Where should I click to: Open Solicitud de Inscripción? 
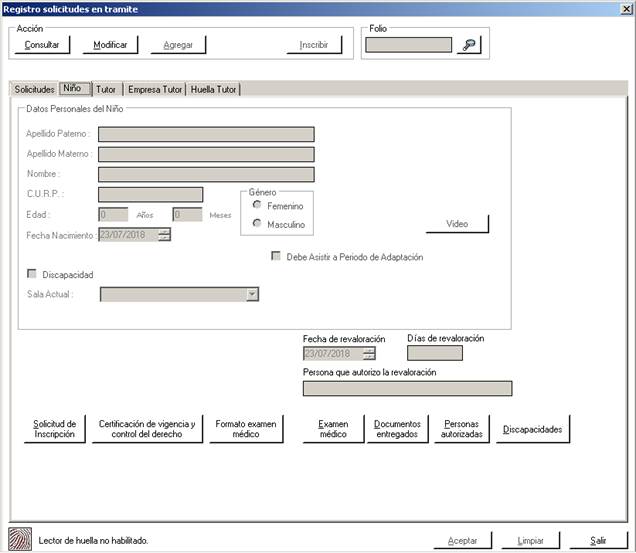[55, 429]
